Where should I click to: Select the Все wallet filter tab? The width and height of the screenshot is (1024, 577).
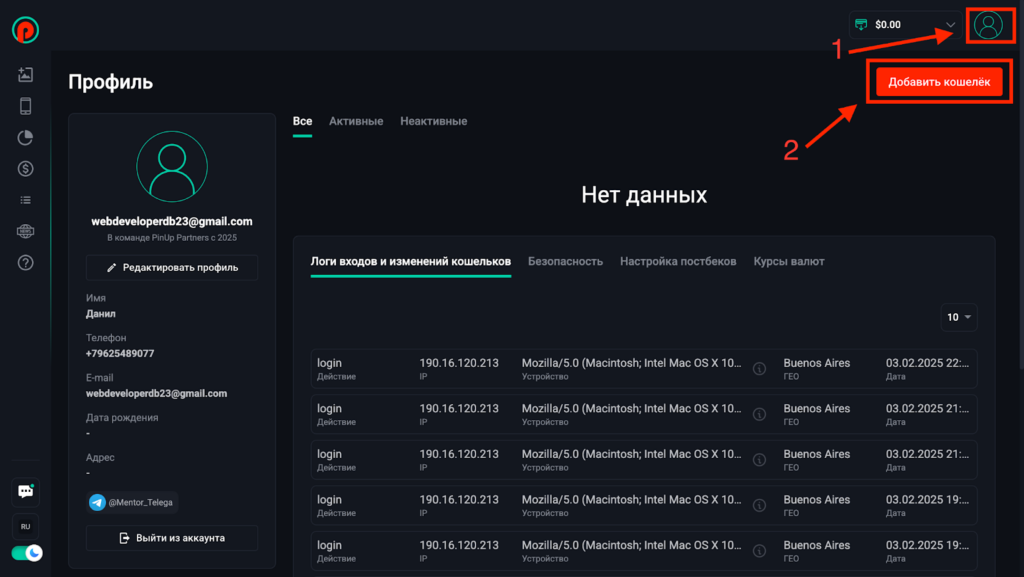pyautogui.click(x=302, y=121)
